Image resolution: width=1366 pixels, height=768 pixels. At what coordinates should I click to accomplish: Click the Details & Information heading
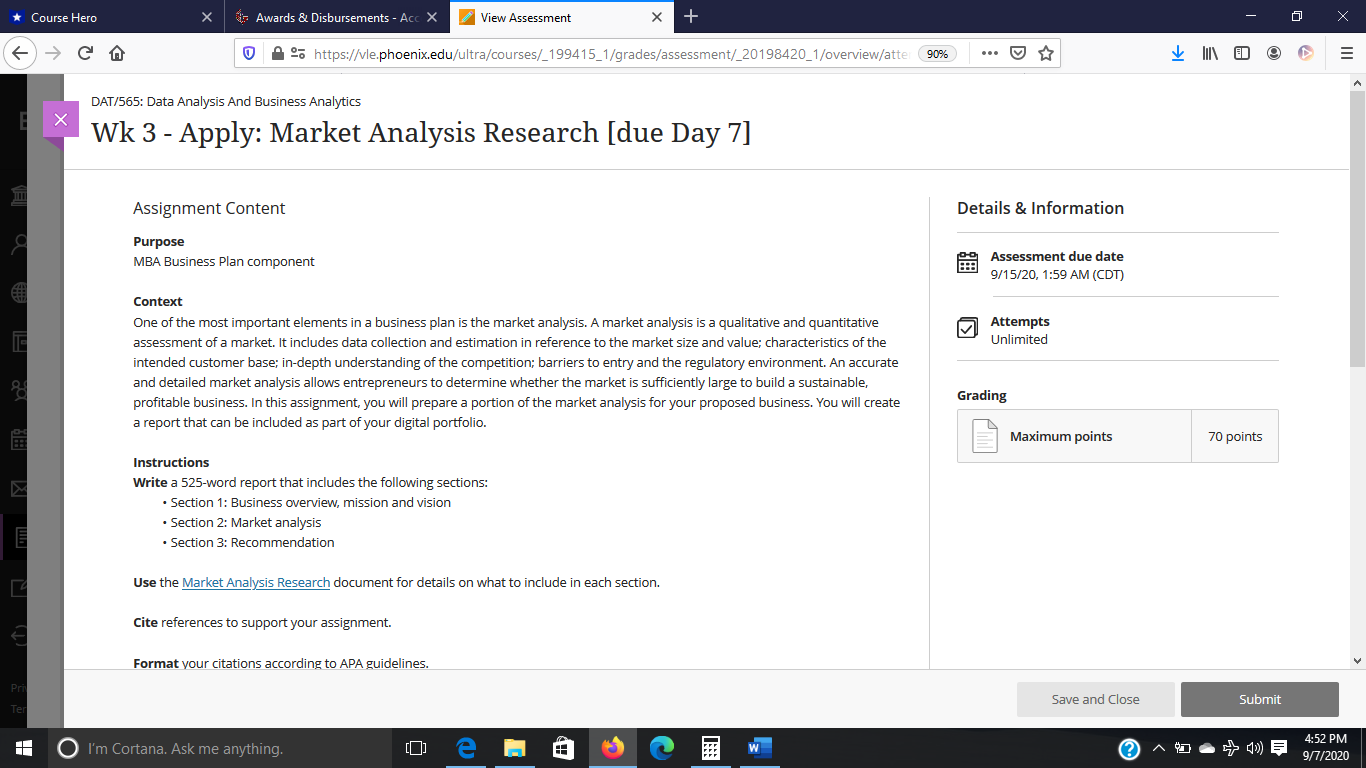pos(1040,208)
